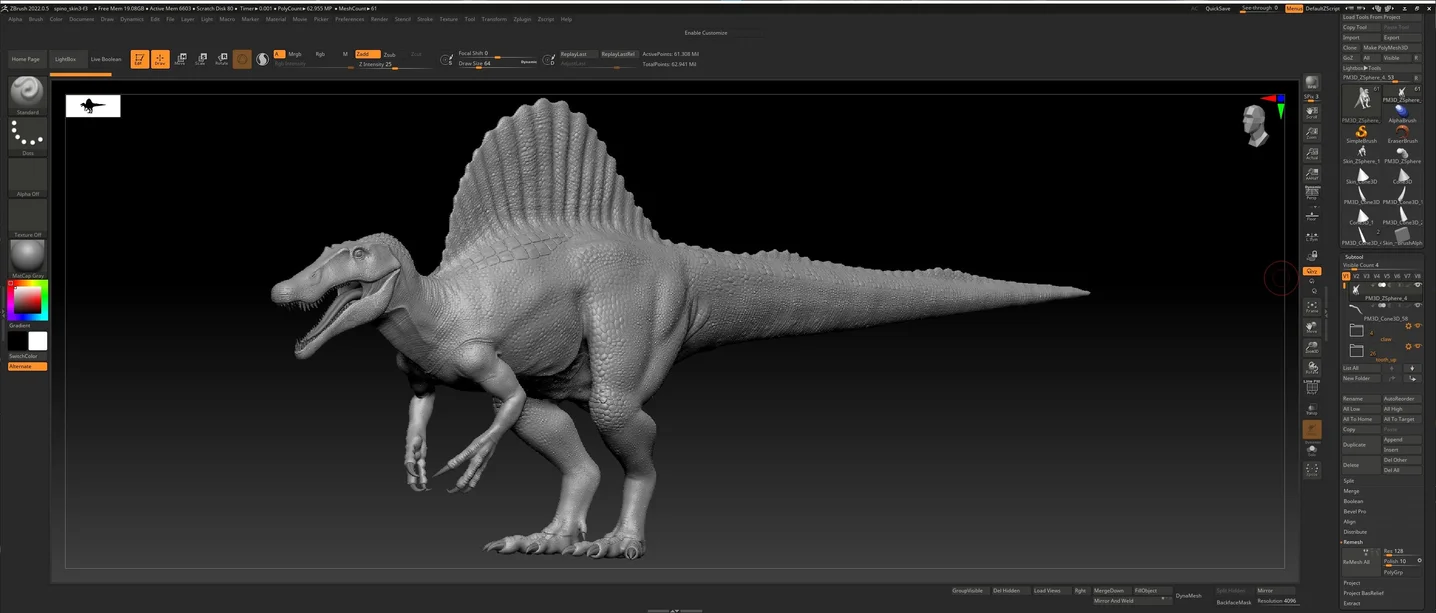Toggle the Floor grid button
The width and height of the screenshot is (1436, 613).
pos(1312,215)
